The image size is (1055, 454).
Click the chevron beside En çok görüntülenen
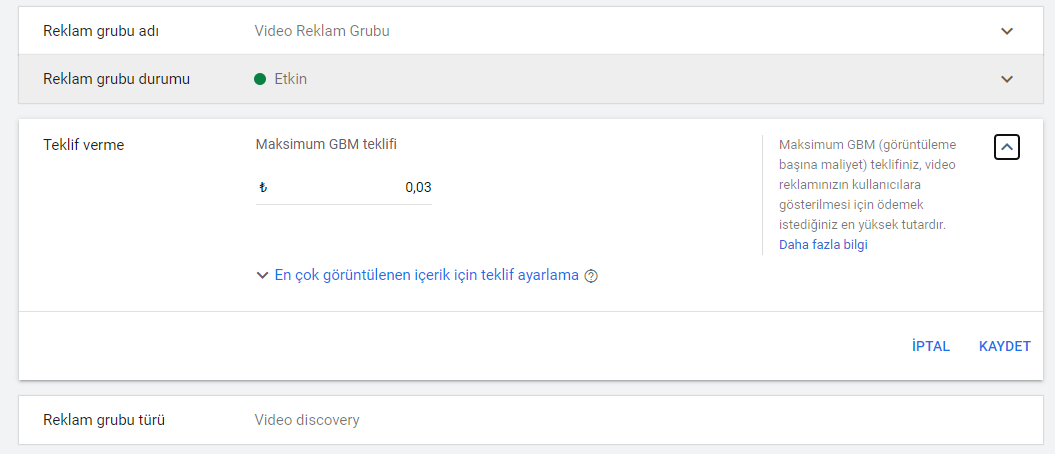pyautogui.click(x=262, y=275)
